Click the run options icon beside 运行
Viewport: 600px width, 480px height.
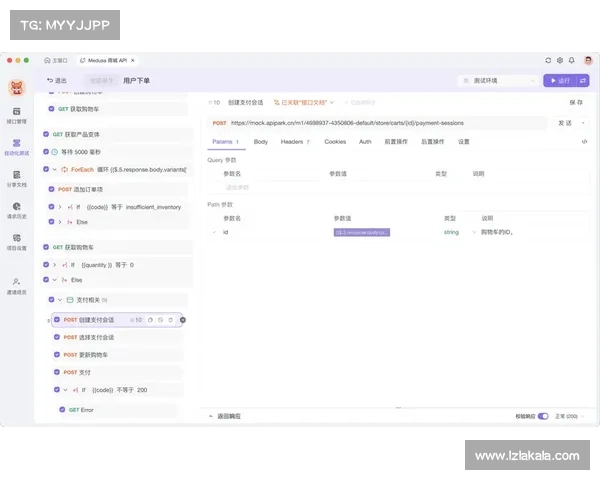[x=583, y=81]
